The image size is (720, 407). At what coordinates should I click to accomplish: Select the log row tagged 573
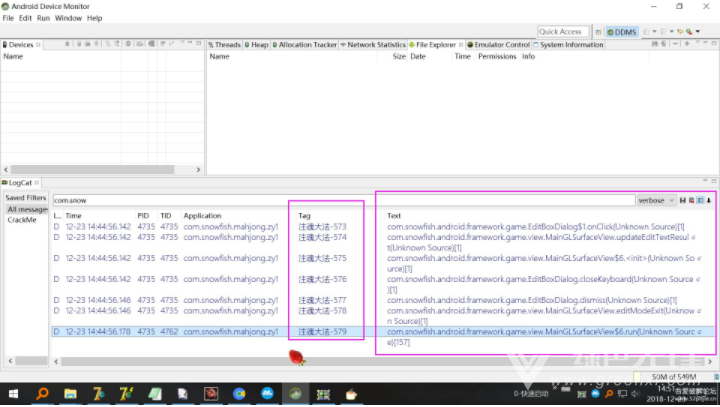383,226
